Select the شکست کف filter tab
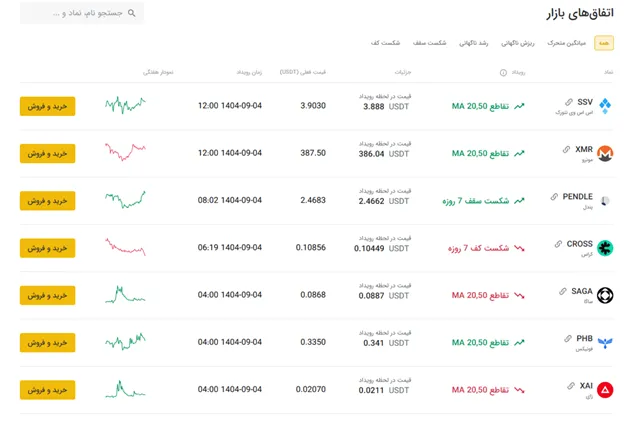The image size is (624, 421). [385, 43]
